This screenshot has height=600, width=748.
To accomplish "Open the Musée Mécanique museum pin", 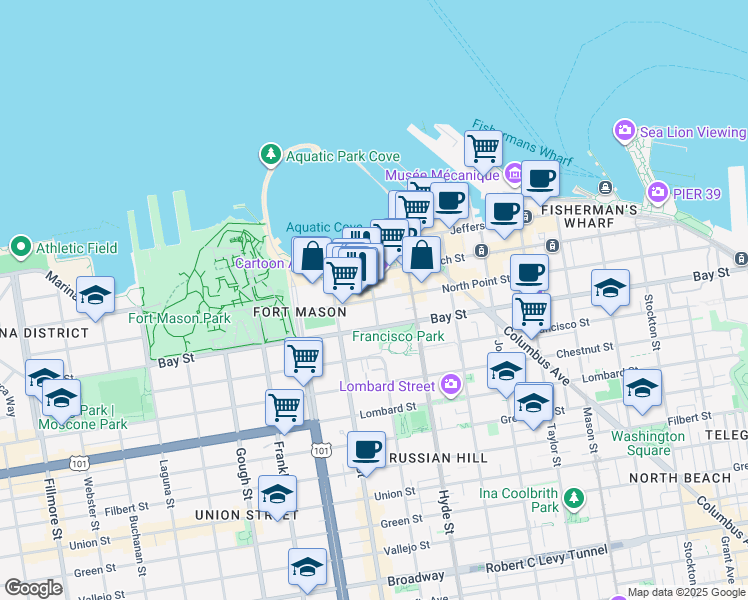I will (514, 174).
